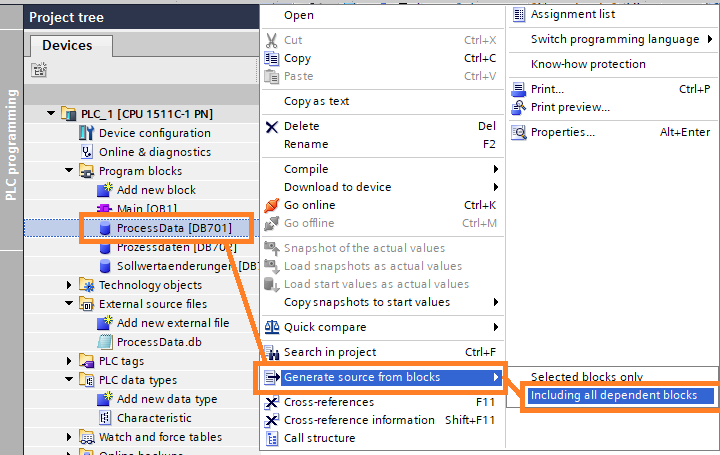Click the Online & diagnostics icon

pyautogui.click(x=87, y=152)
